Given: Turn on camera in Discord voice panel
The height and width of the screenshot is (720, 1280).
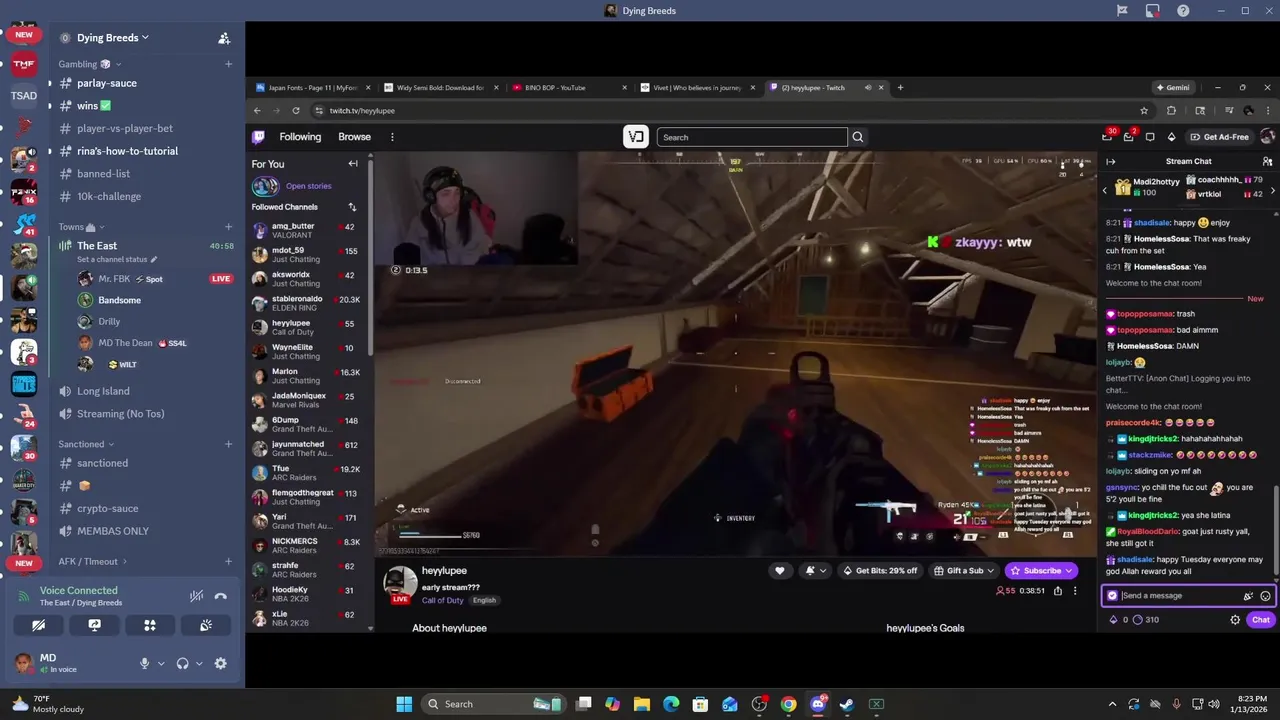Looking at the screenshot, I should (x=38, y=625).
